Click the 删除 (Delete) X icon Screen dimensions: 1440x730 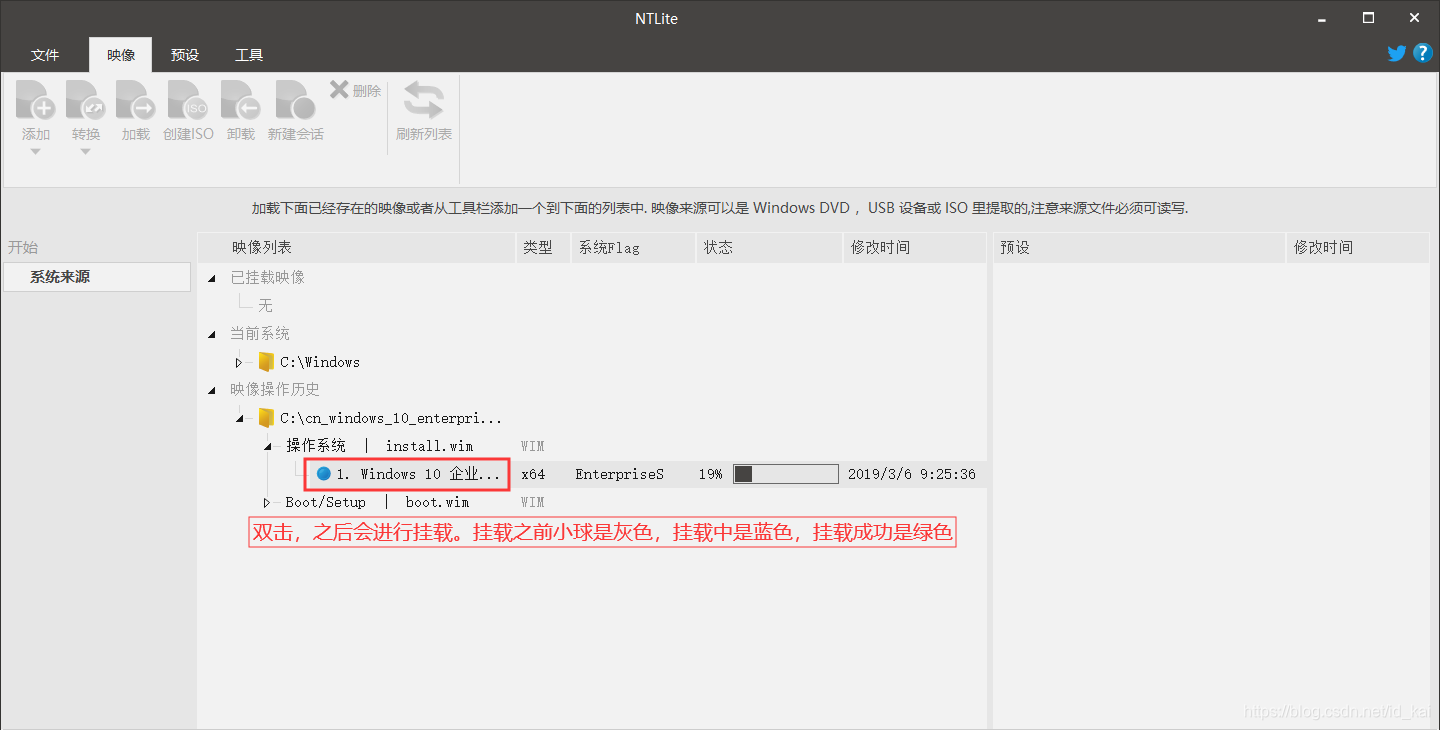coord(339,90)
